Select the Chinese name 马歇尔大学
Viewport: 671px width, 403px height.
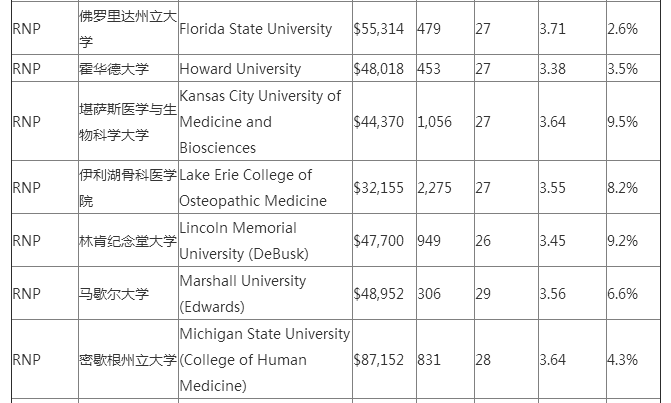tap(113, 294)
